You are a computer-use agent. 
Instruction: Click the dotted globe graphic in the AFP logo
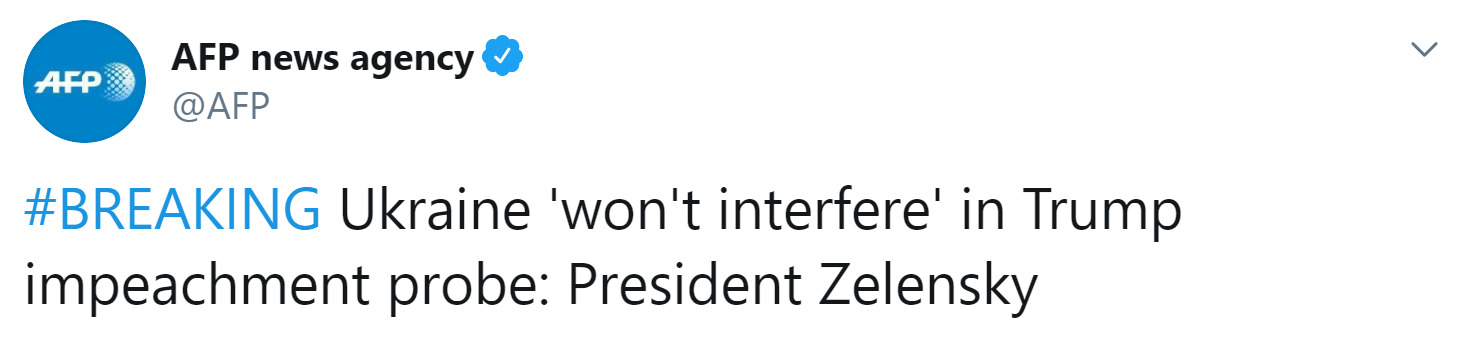pyautogui.click(x=116, y=80)
